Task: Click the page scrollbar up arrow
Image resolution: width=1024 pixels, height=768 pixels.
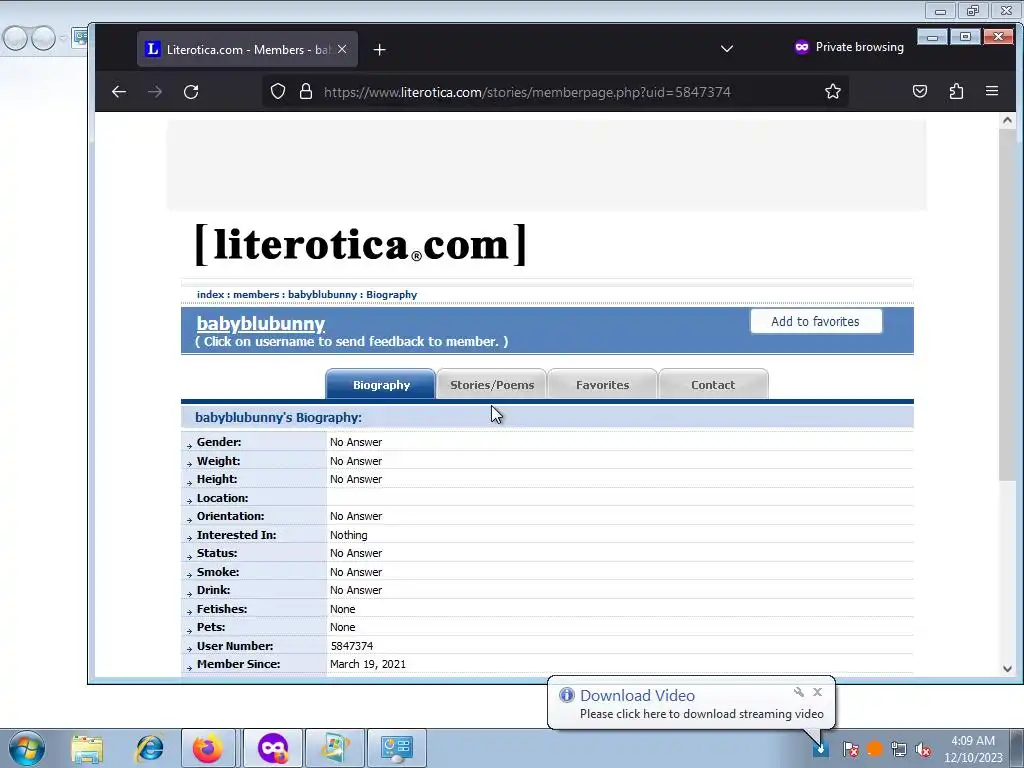Action: (1007, 120)
